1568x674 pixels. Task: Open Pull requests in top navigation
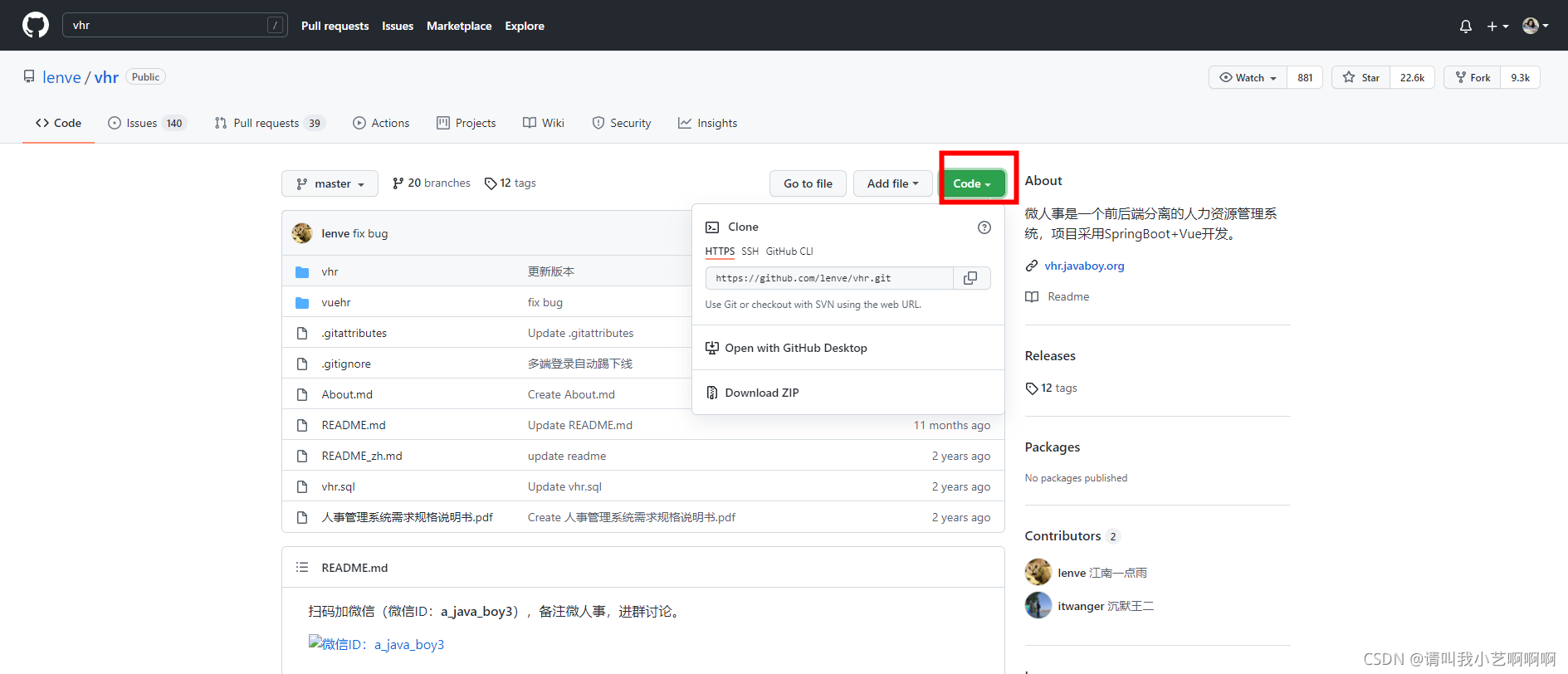pyautogui.click(x=335, y=26)
